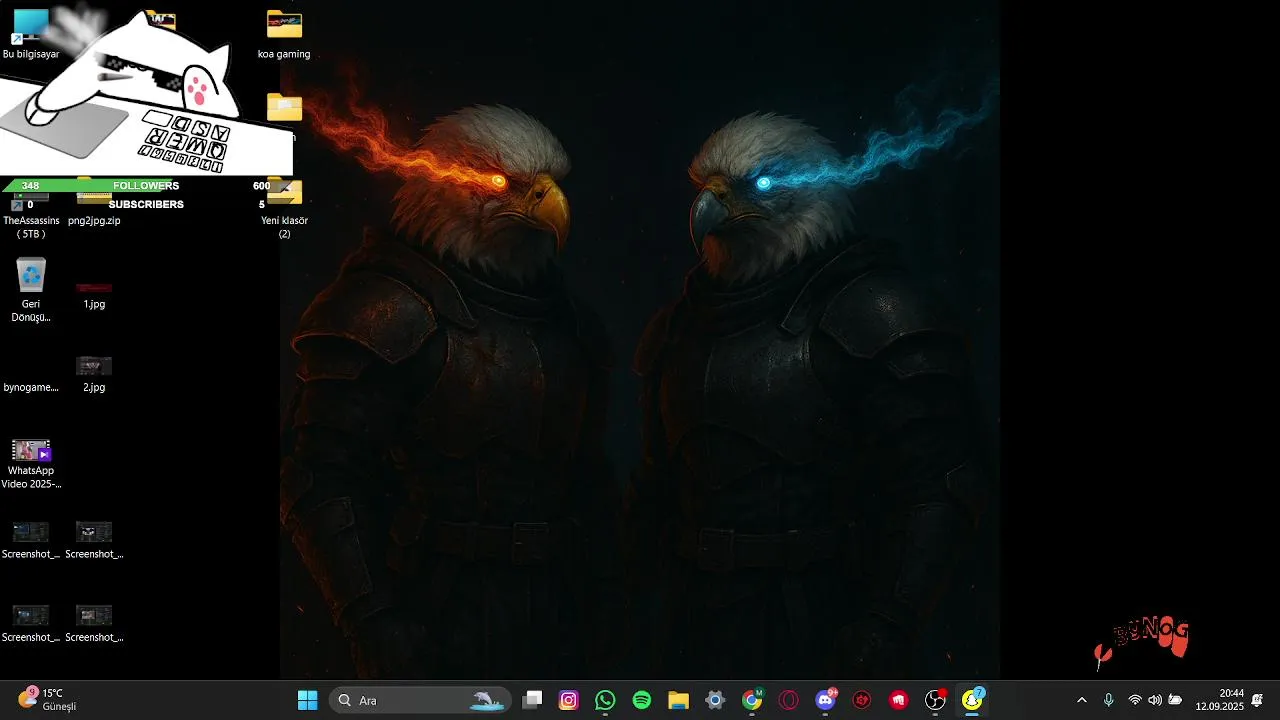Select the 2.jpg image file
This screenshot has width=1280, height=720.
tap(94, 375)
